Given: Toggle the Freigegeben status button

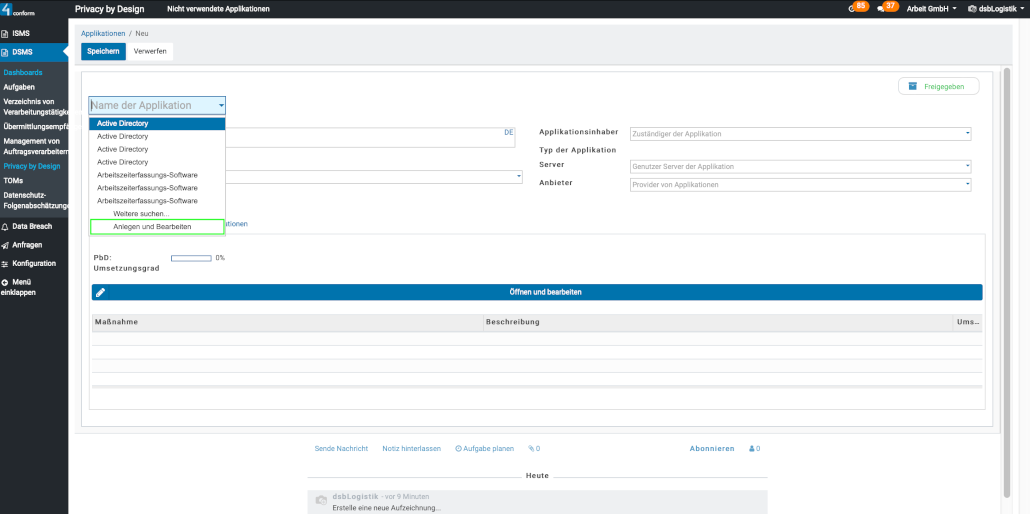Looking at the screenshot, I should pos(938,86).
